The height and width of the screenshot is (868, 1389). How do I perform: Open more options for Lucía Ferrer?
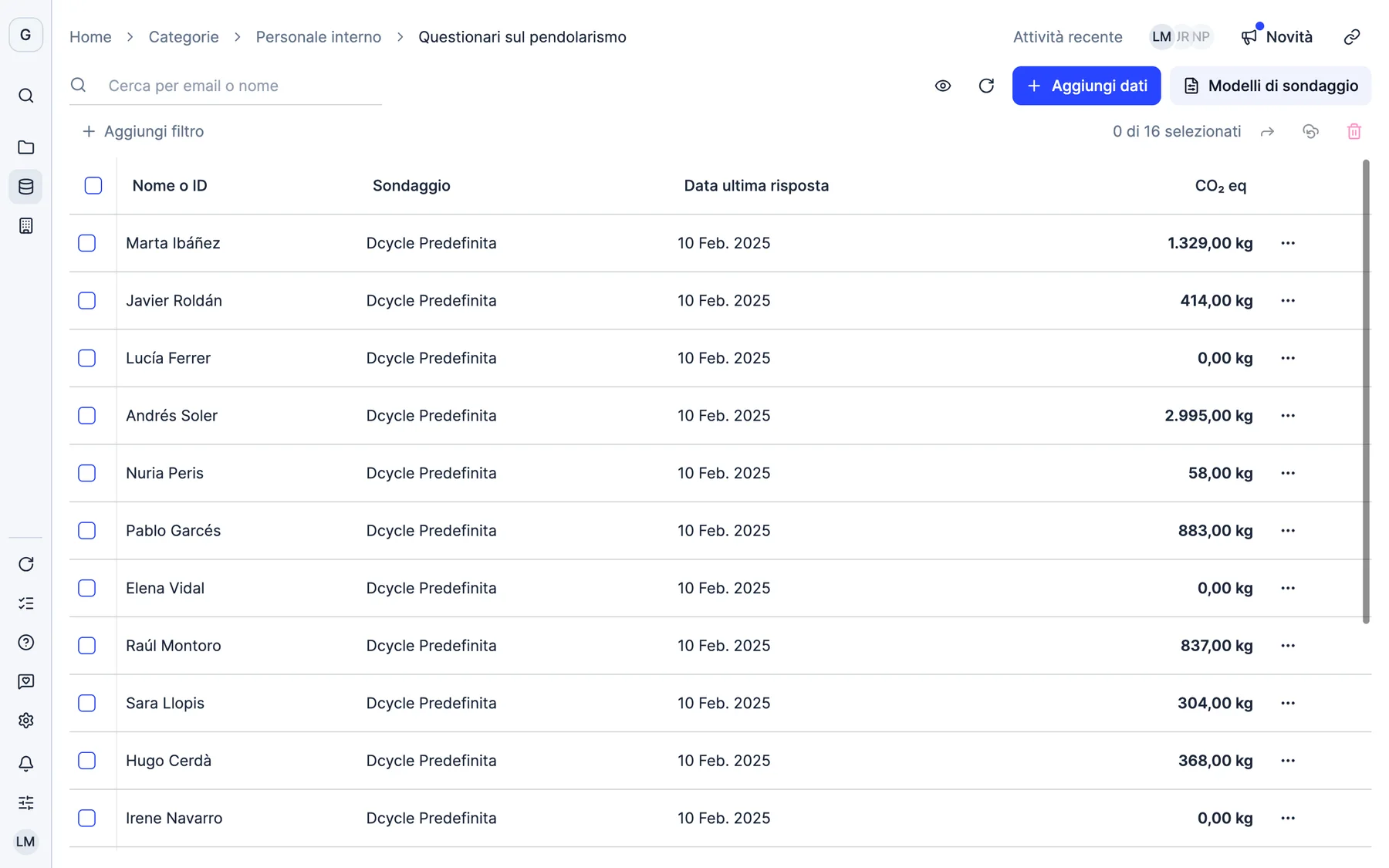point(1288,358)
